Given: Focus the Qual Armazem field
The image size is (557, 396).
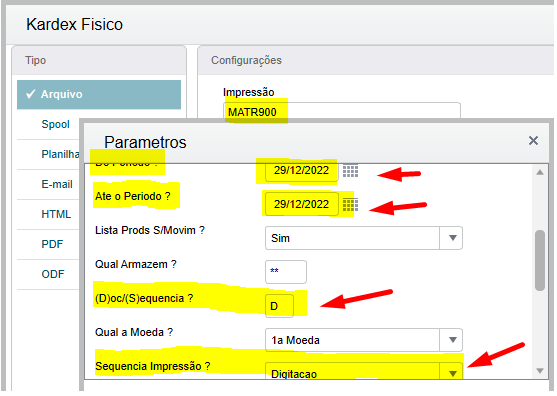Looking at the screenshot, I should pos(286,272).
